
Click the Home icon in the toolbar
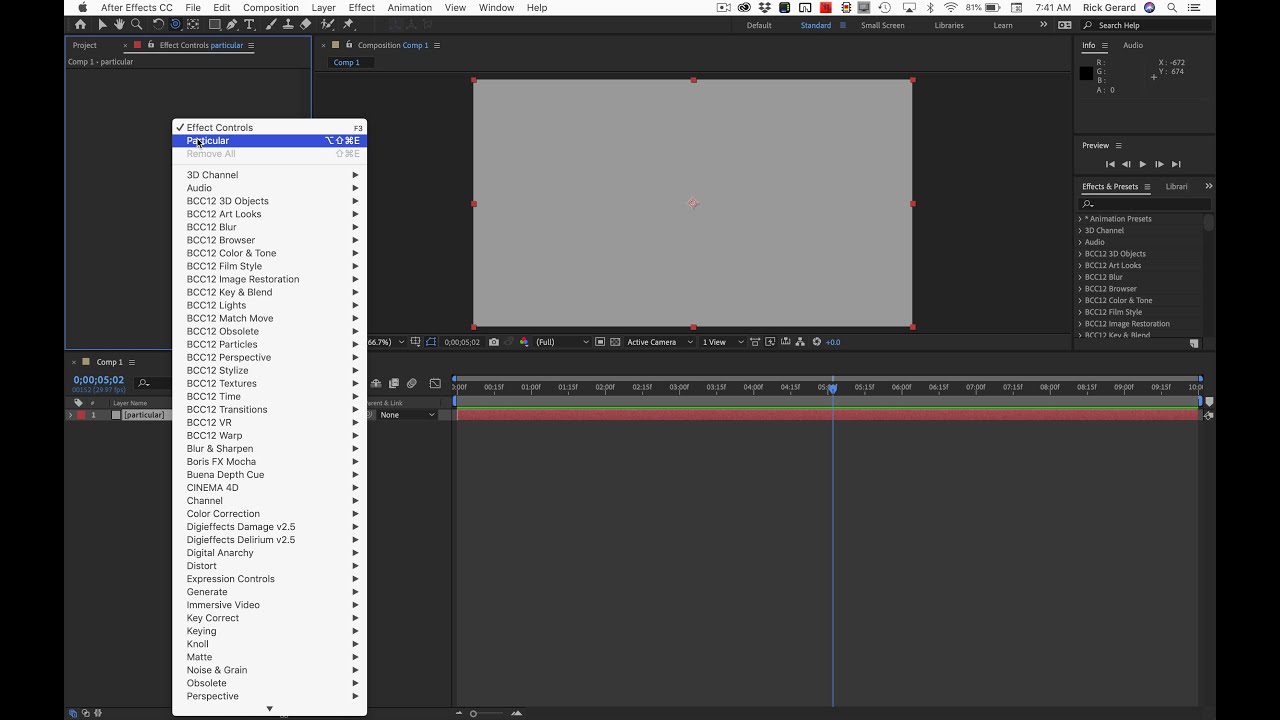tap(80, 25)
